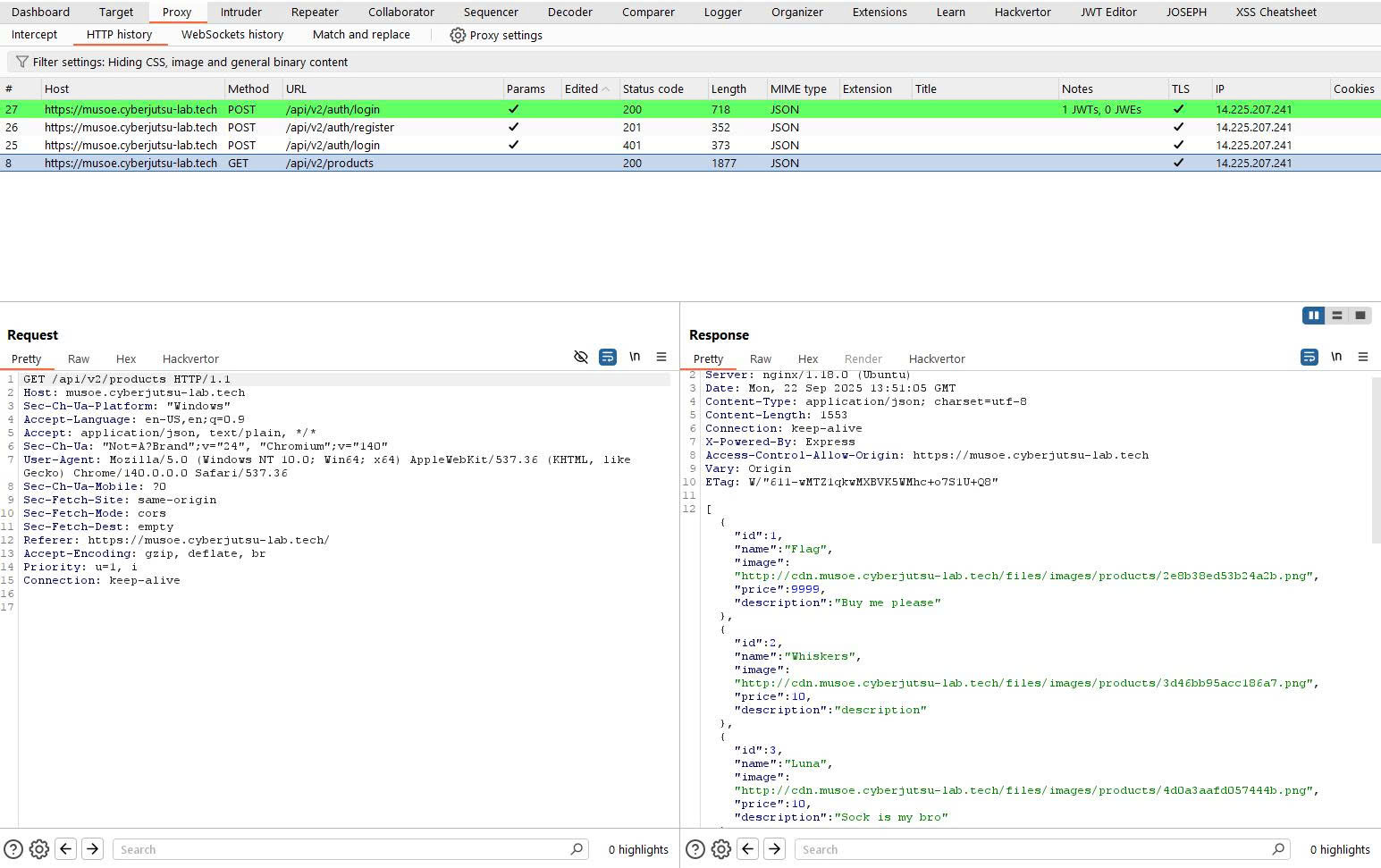The height and width of the screenshot is (868, 1381).
Task: Open the Organizer tab
Action: click(x=797, y=12)
